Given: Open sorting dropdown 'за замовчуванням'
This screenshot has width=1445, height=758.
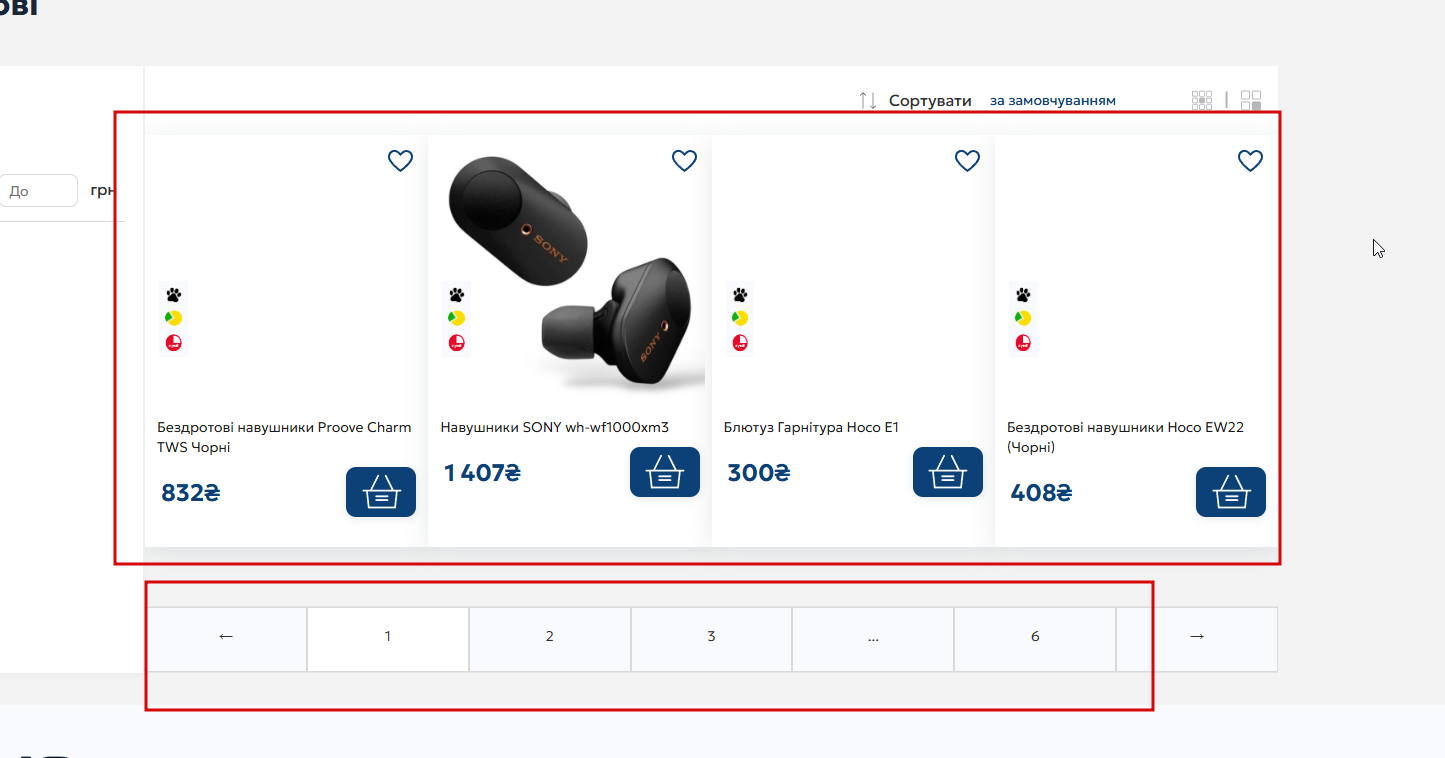Looking at the screenshot, I should click(x=1053, y=101).
